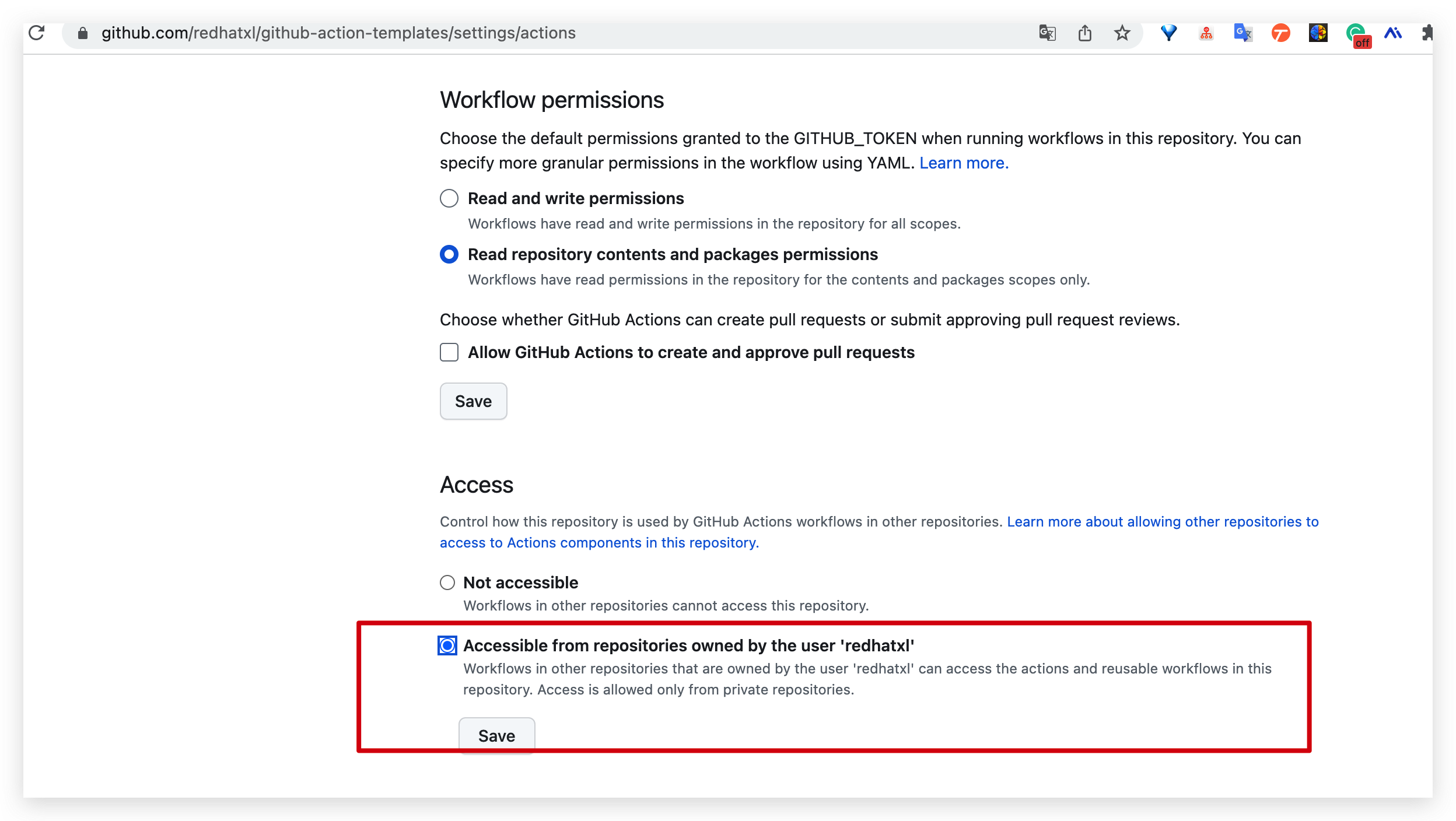The image size is (1456, 821).
Task: Select Read and write permissions option
Action: coord(449,198)
